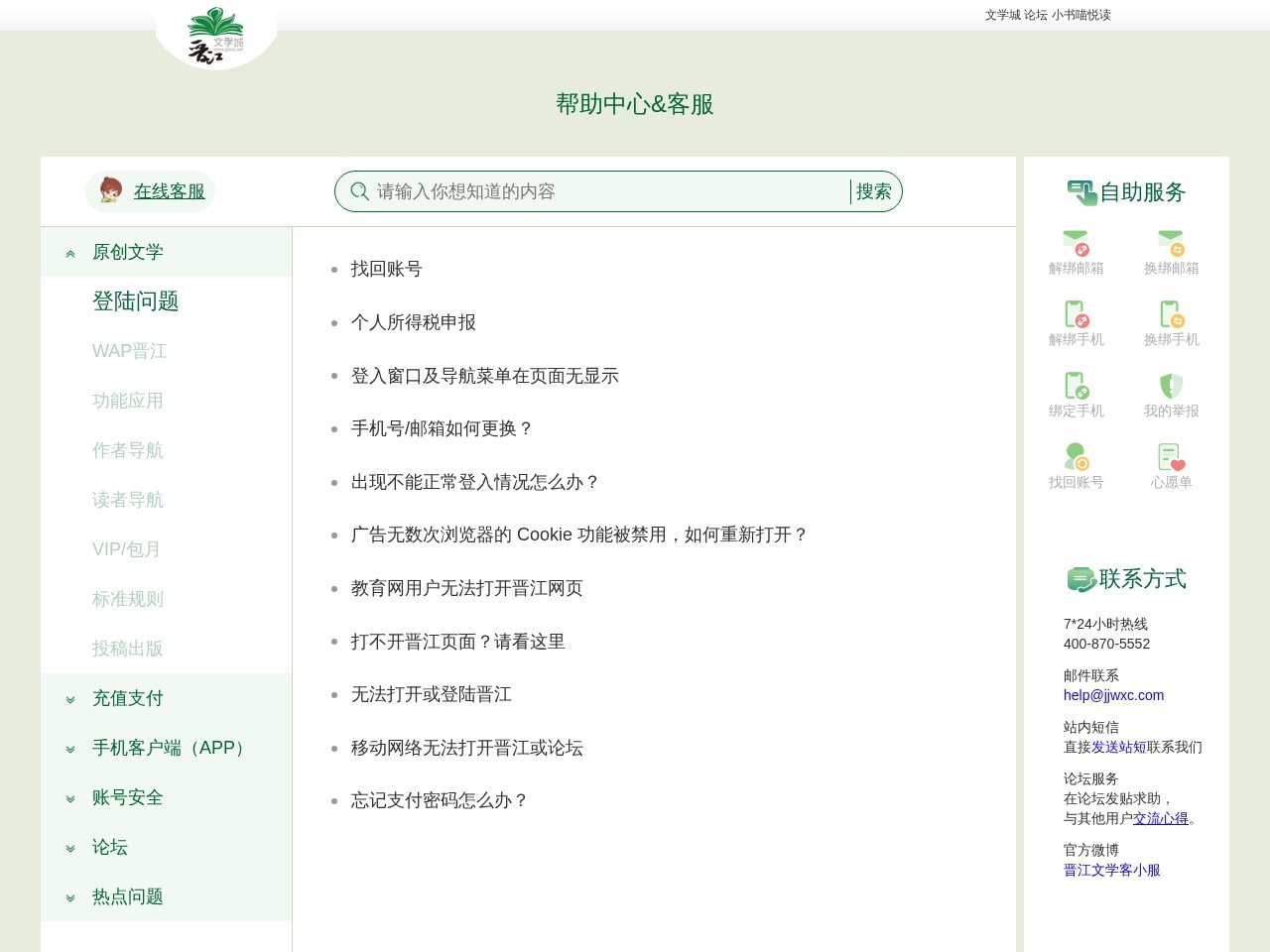Select 读者导航 in sidebar
Viewport: 1270px width, 952px height.
point(128,500)
